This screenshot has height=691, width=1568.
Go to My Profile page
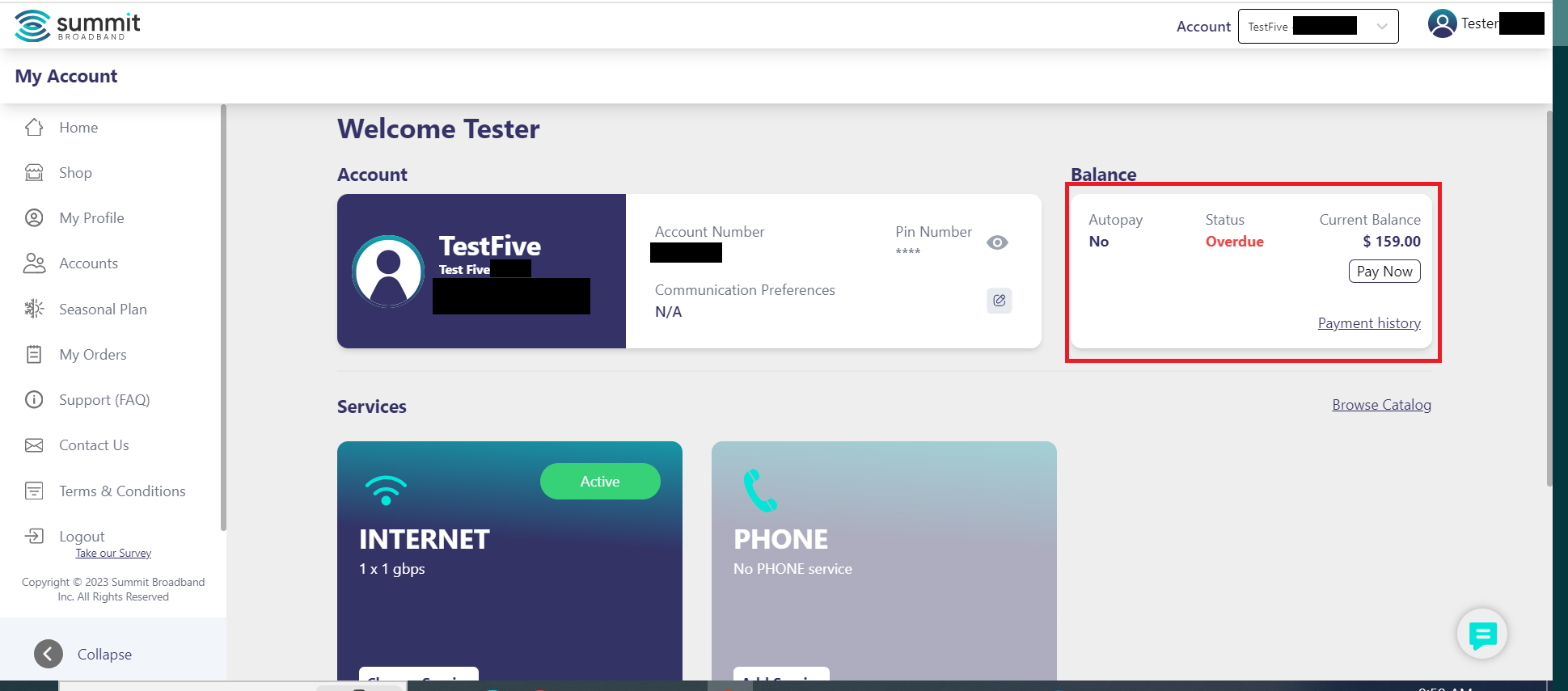91,218
